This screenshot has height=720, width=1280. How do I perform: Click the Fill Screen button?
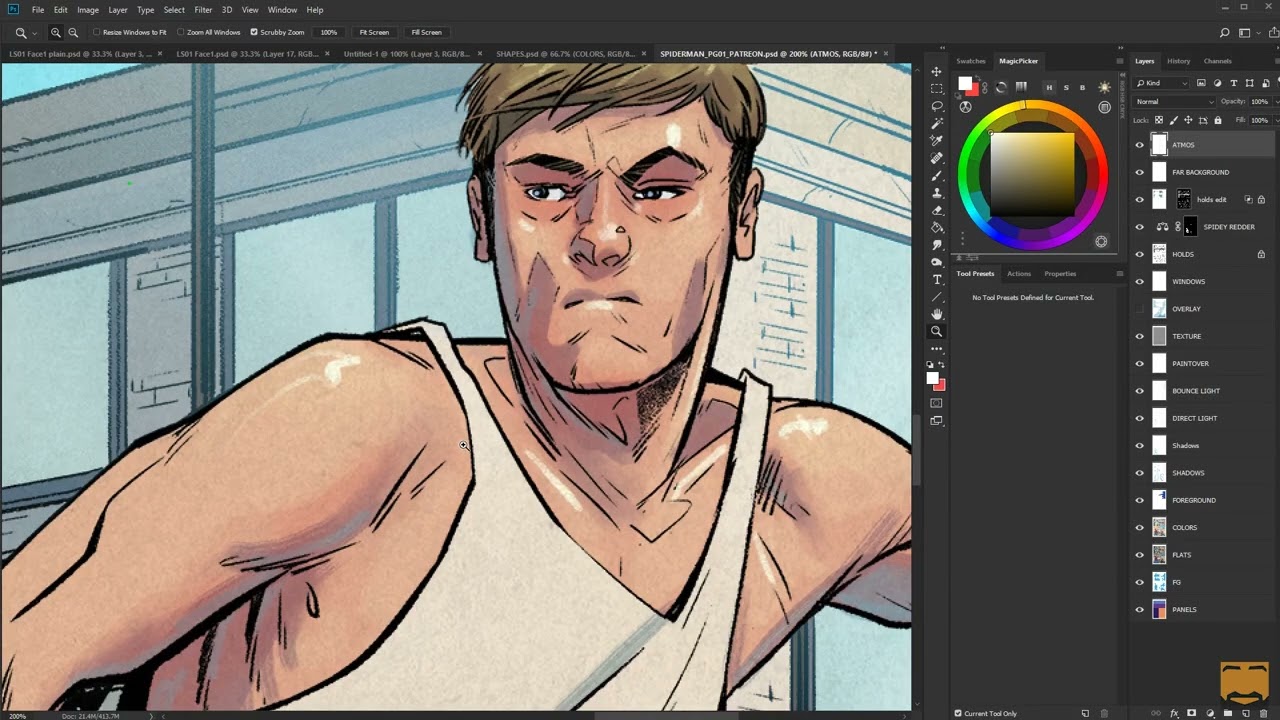[426, 32]
